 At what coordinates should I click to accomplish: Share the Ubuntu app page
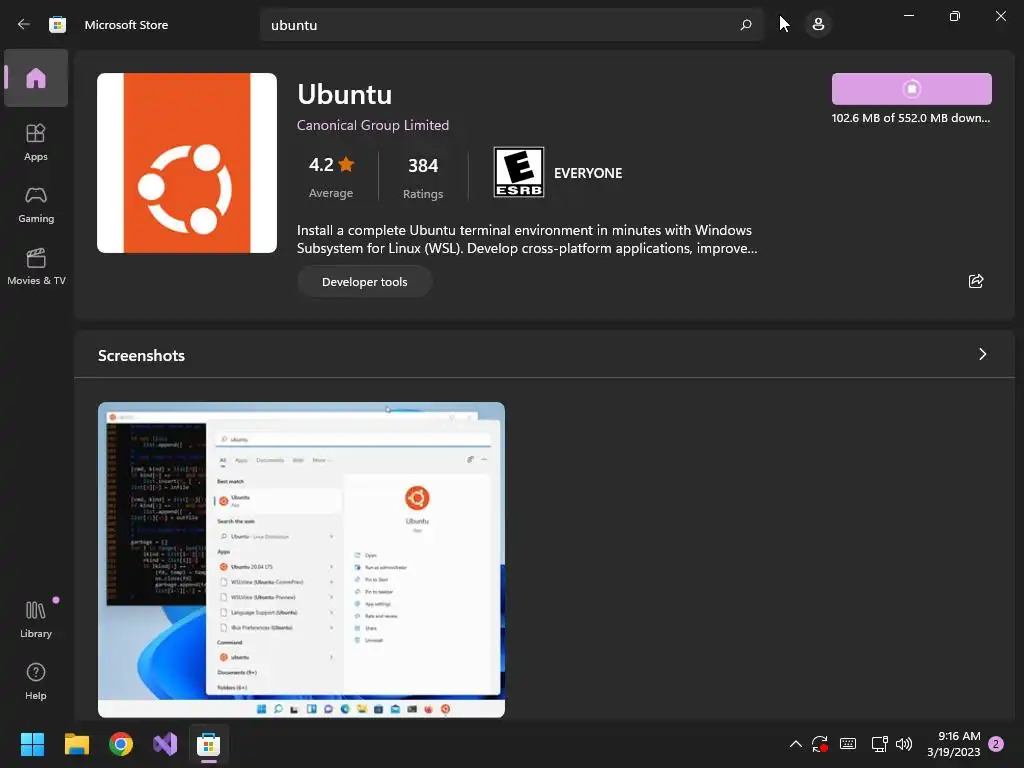click(x=976, y=281)
